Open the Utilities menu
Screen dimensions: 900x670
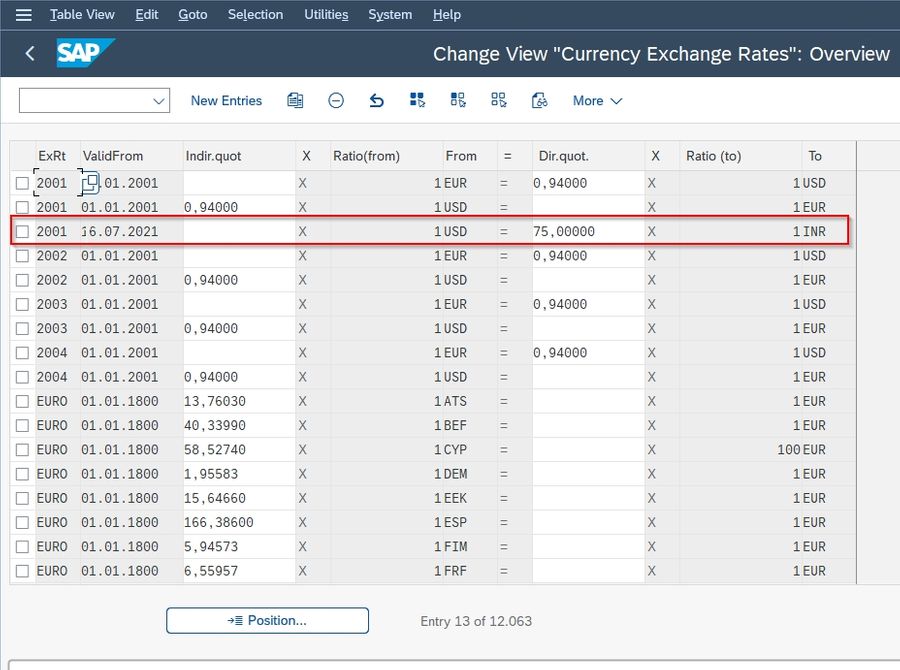coord(326,14)
